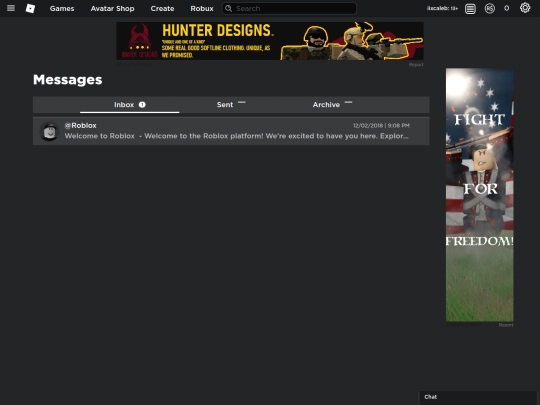Report the Hunter Designs banner ad
Viewport: 540px width, 405px height.
(x=416, y=65)
